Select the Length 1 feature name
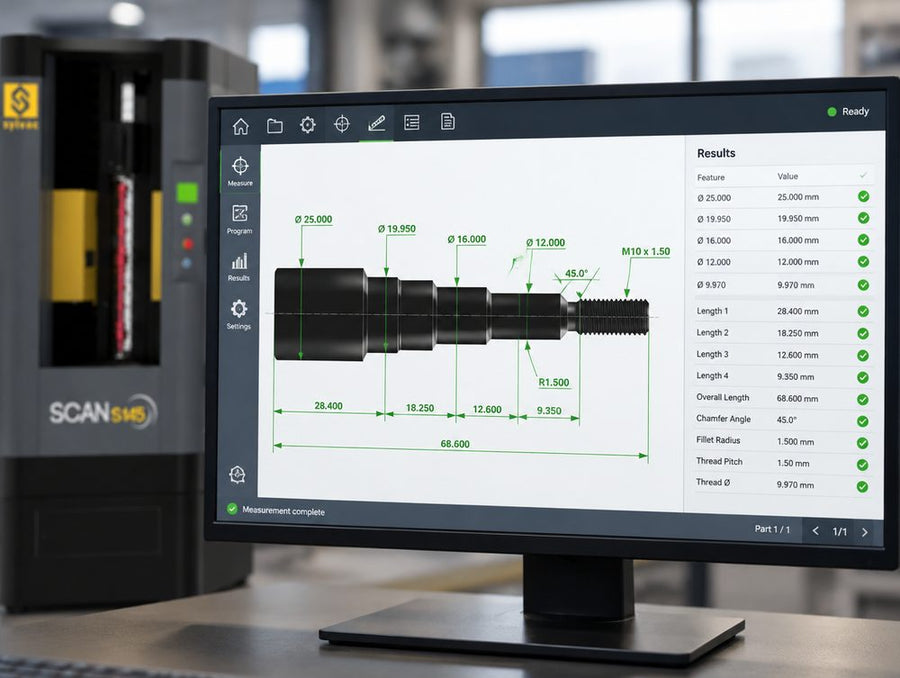The image size is (900, 678). (x=712, y=311)
